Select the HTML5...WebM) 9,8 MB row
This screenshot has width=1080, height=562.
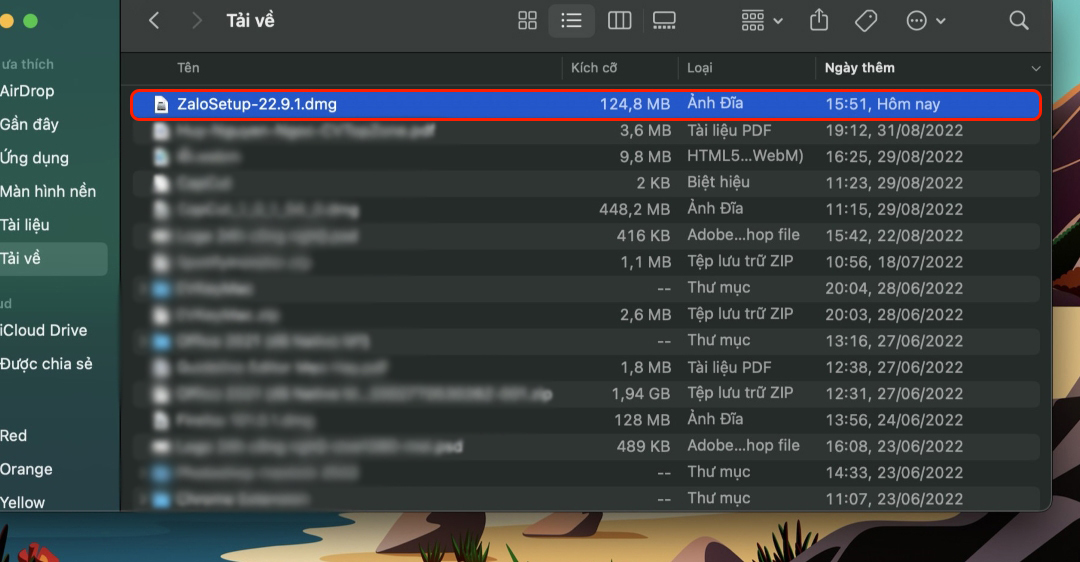click(585, 156)
